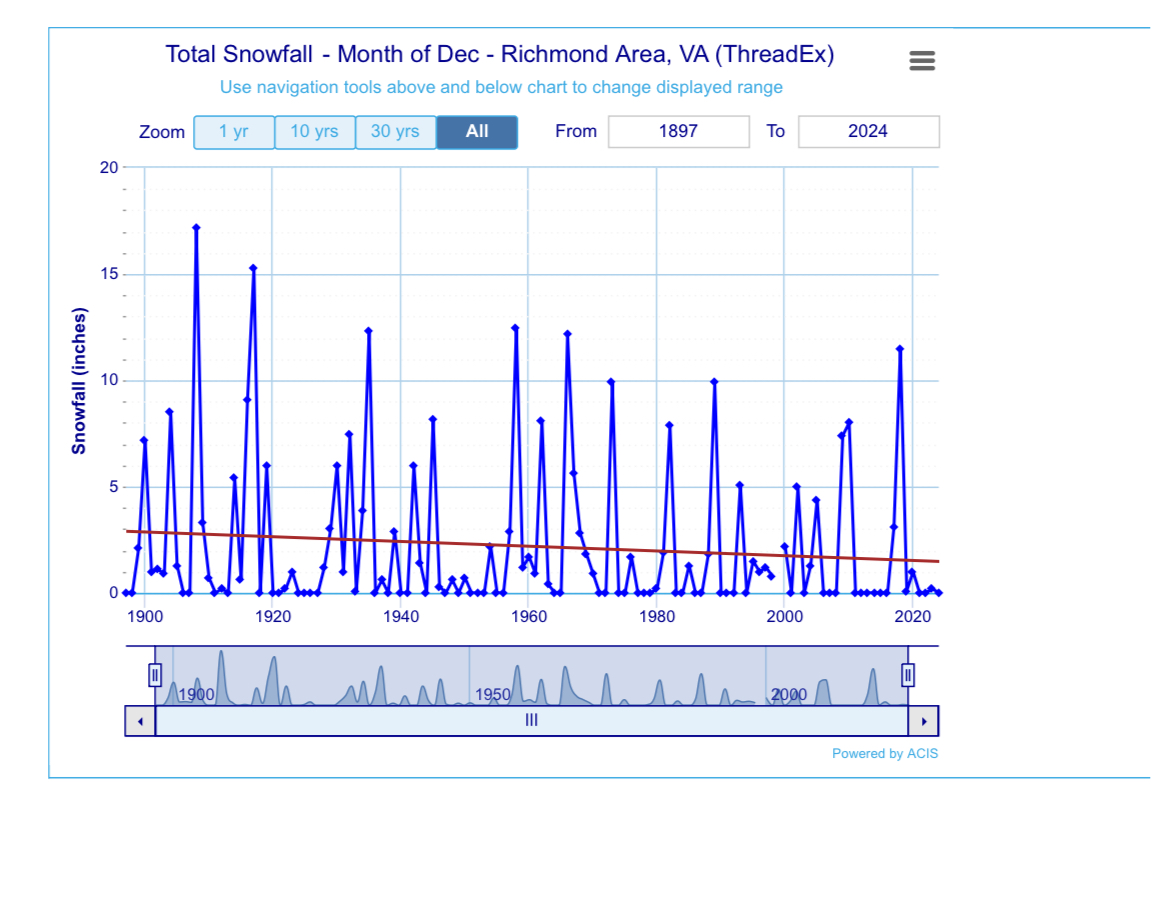Viewport: 1160px width, 915px height.
Task: Click the From year field showing 1897
Action: point(678,132)
